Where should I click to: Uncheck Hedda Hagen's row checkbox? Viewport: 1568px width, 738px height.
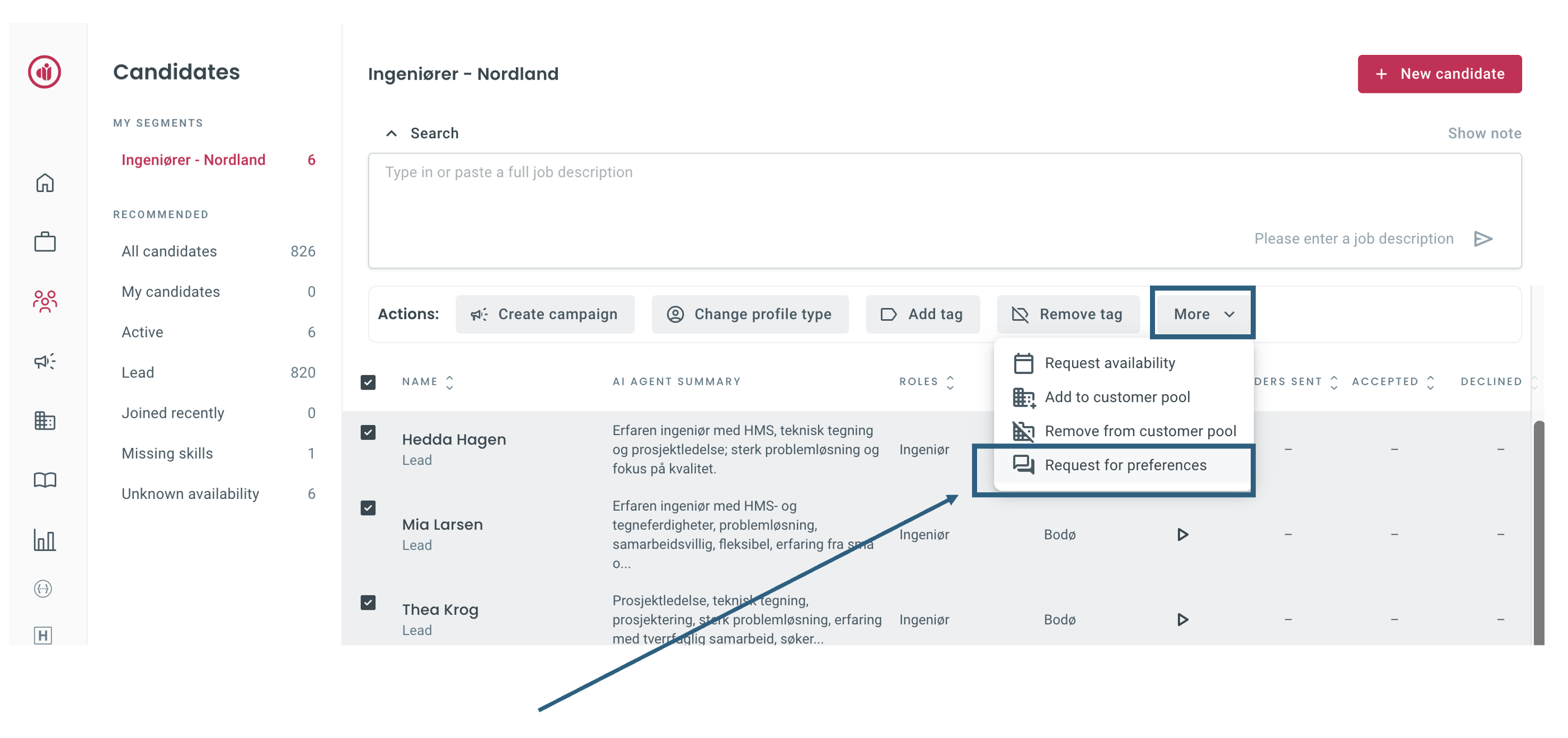pos(368,432)
